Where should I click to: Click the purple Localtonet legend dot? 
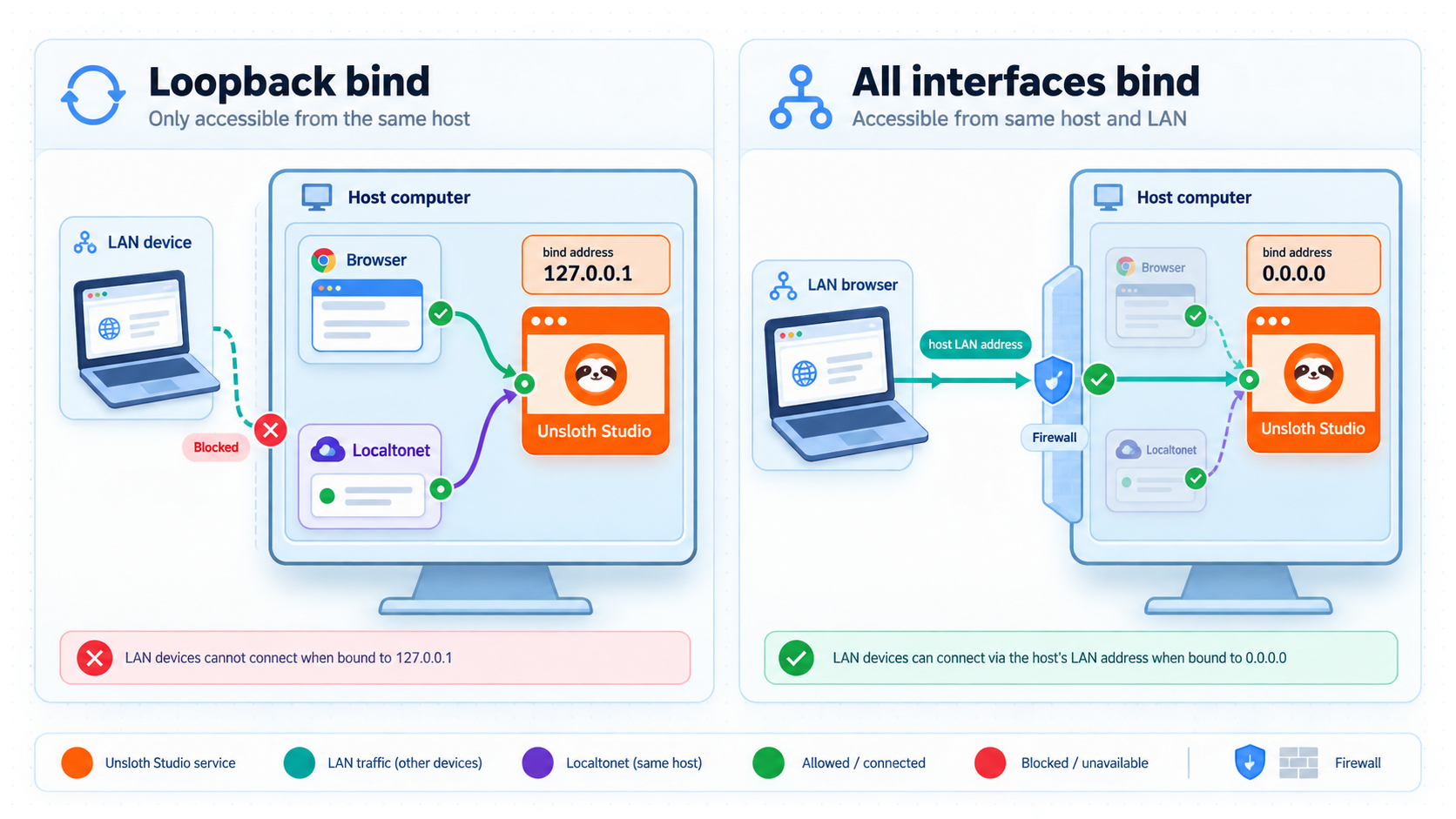click(x=537, y=762)
